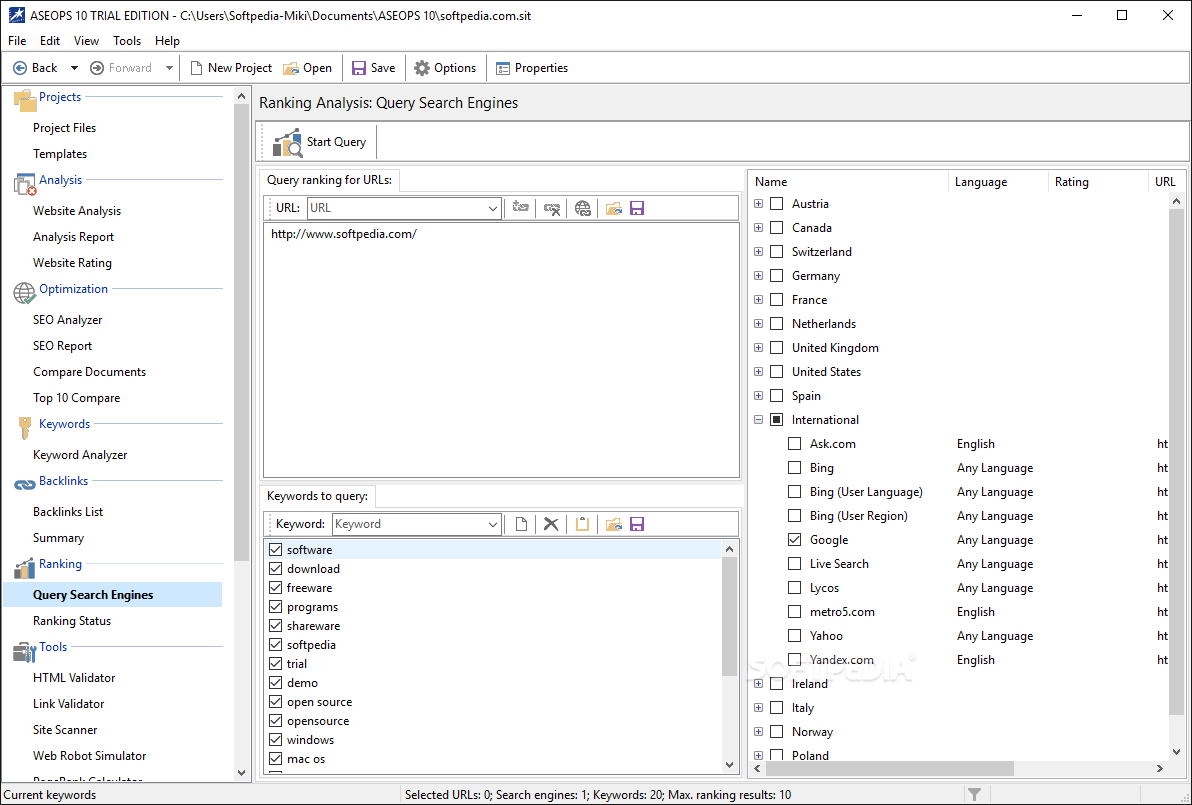1192x805 pixels.
Task: Check the Yahoo search engine checkbox
Action: coord(794,635)
